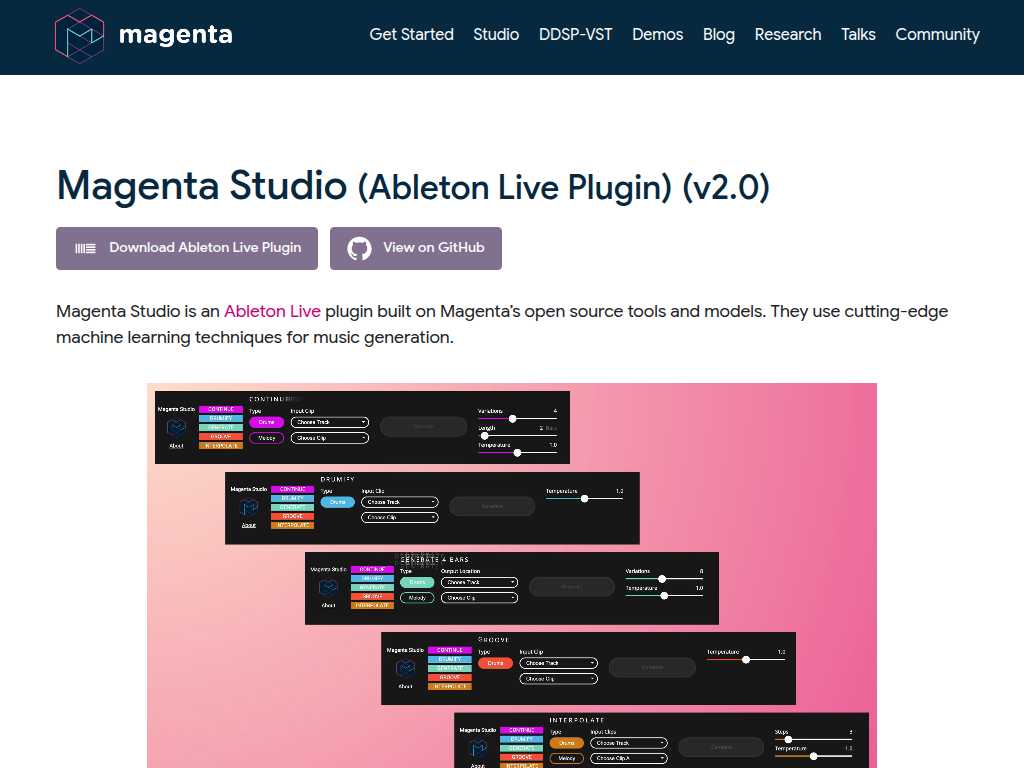Switch to INTERPOLATE tab in the Continue panel
This screenshot has height=768, width=1024.
click(221, 446)
